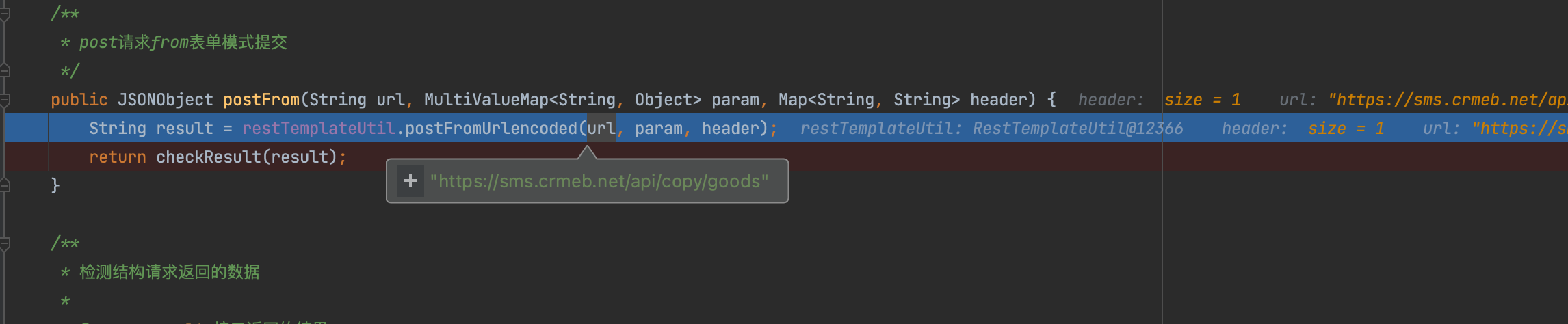
Task: Click the header argument in call
Action: [x=730, y=129]
